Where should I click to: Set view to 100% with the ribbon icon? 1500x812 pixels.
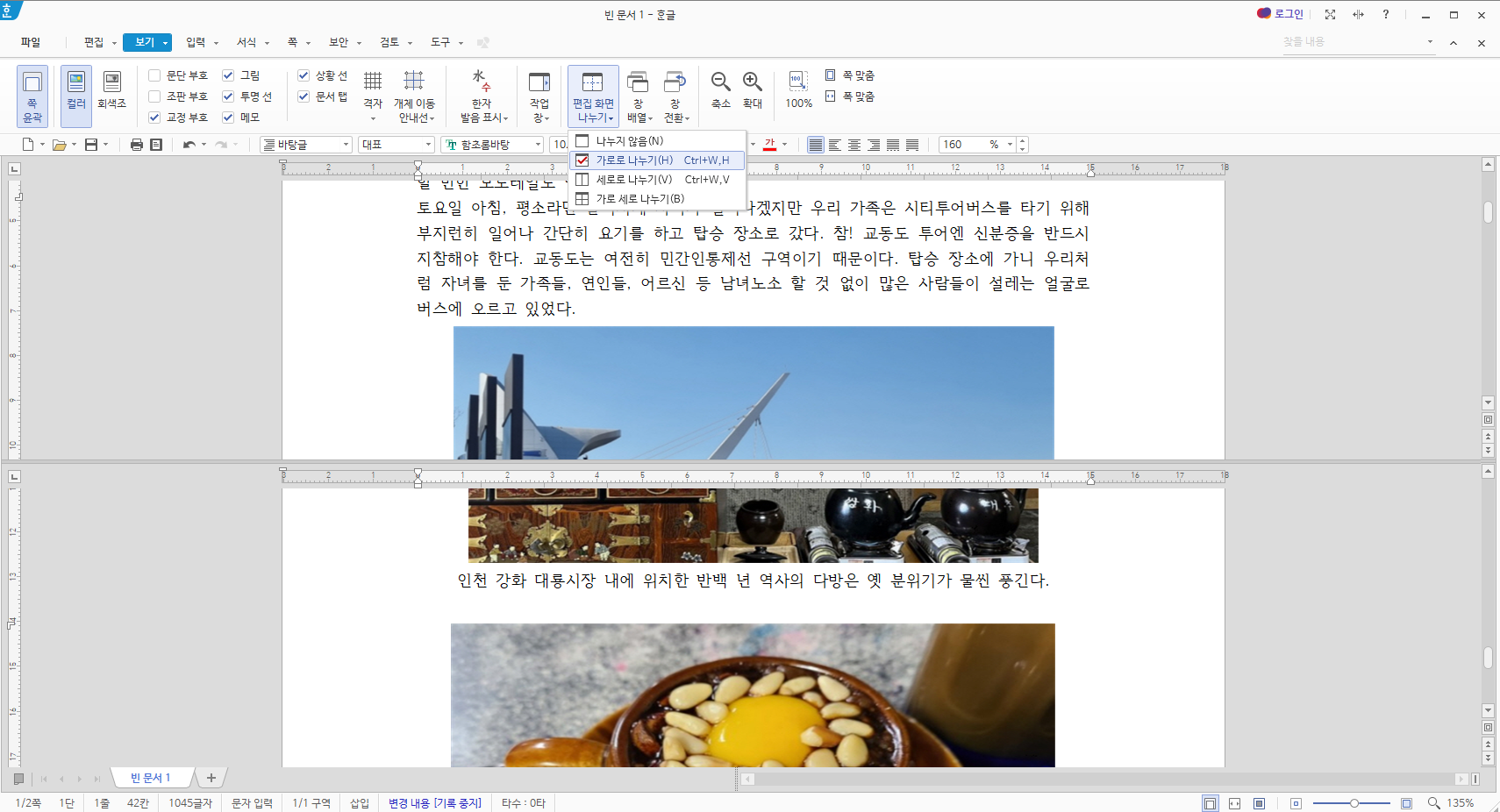tap(798, 82)
